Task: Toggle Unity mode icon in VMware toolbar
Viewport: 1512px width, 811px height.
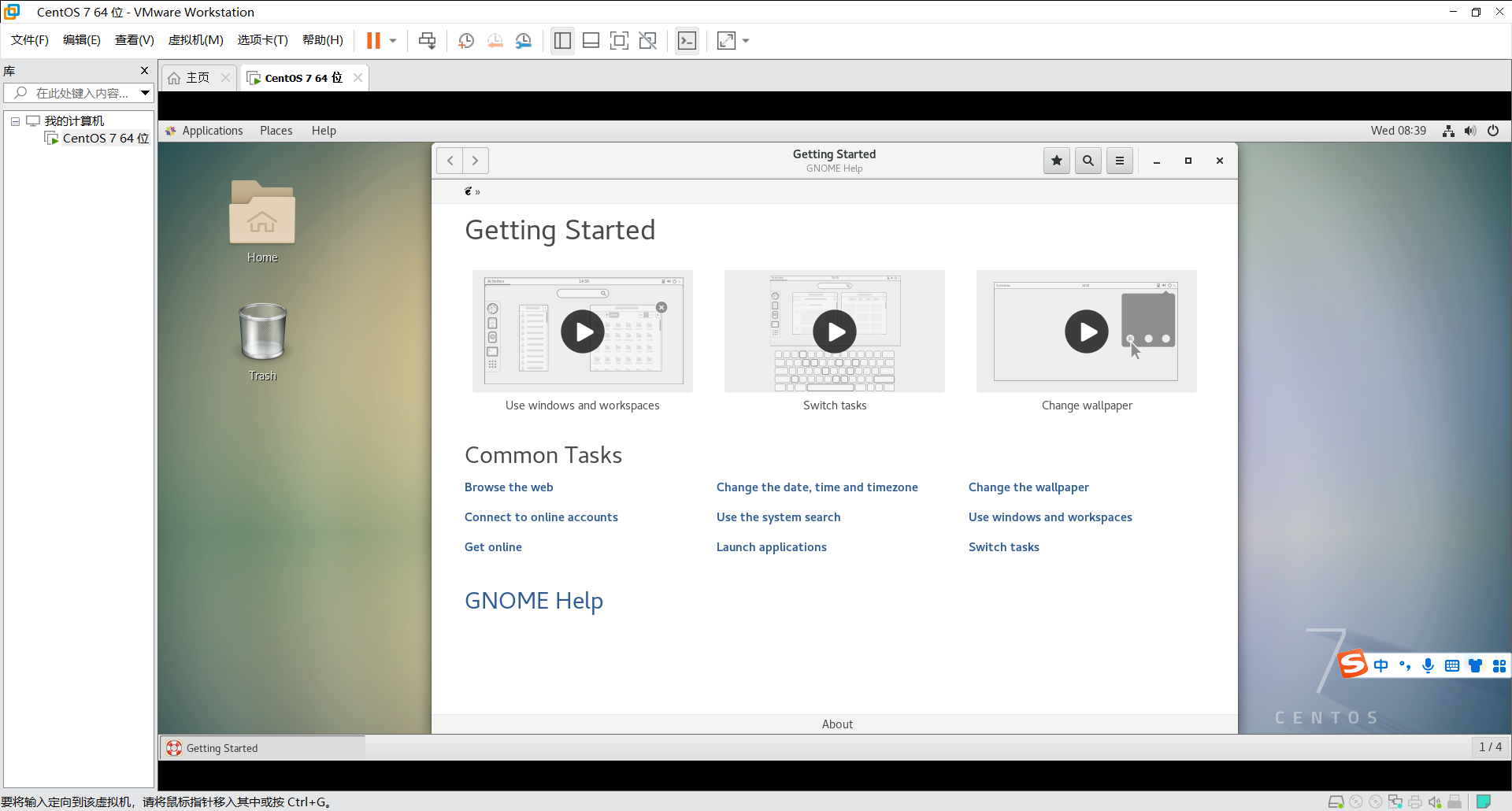Action: click(648, 41)
